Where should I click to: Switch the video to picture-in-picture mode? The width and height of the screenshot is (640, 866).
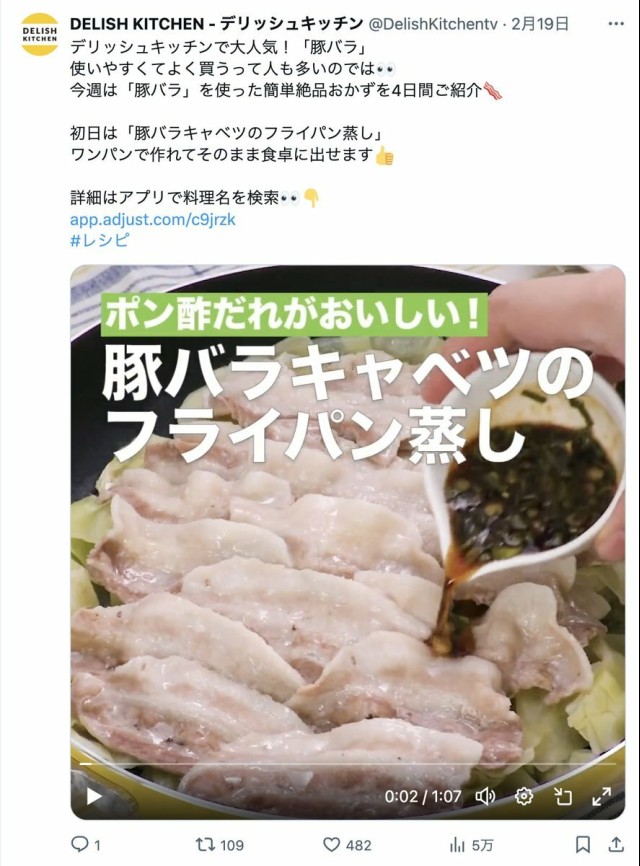click(563, 796)
